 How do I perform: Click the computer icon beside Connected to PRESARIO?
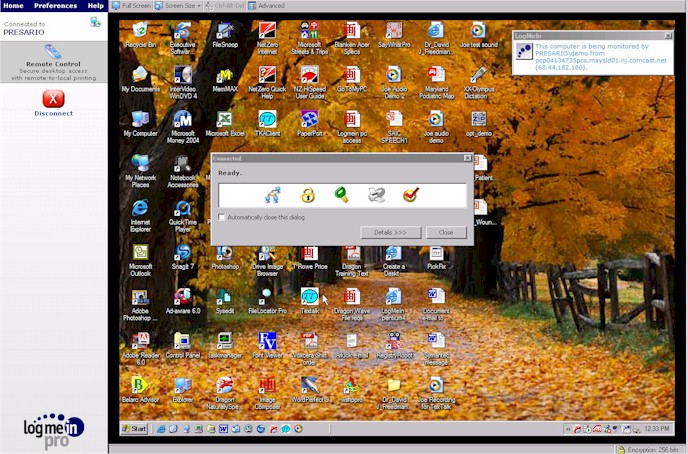(95, 22)
